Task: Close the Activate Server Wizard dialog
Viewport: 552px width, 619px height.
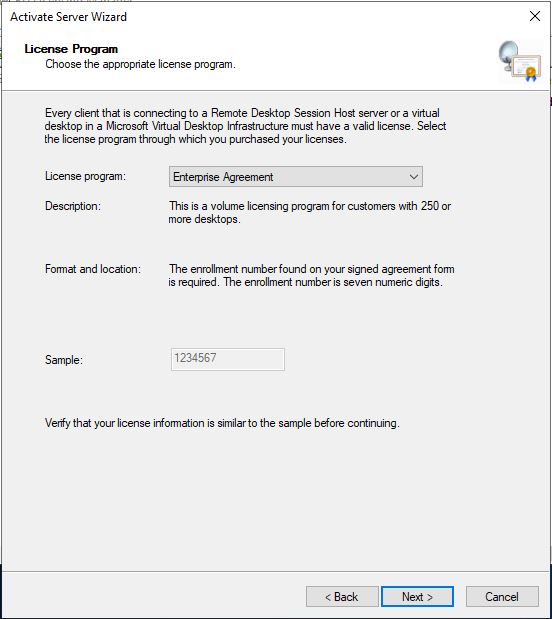Action: [535, 16]
